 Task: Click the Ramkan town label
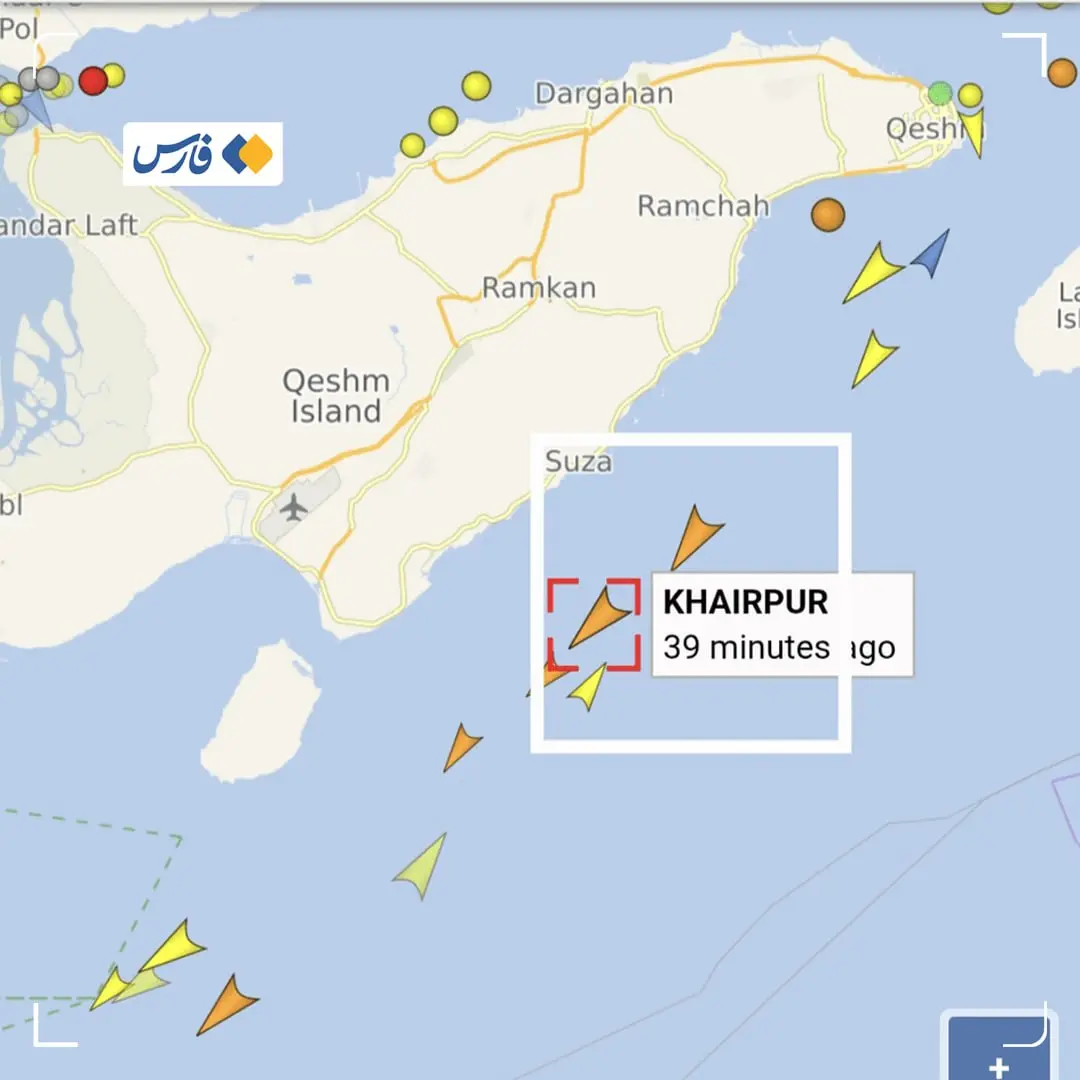(x=539, y=288)
